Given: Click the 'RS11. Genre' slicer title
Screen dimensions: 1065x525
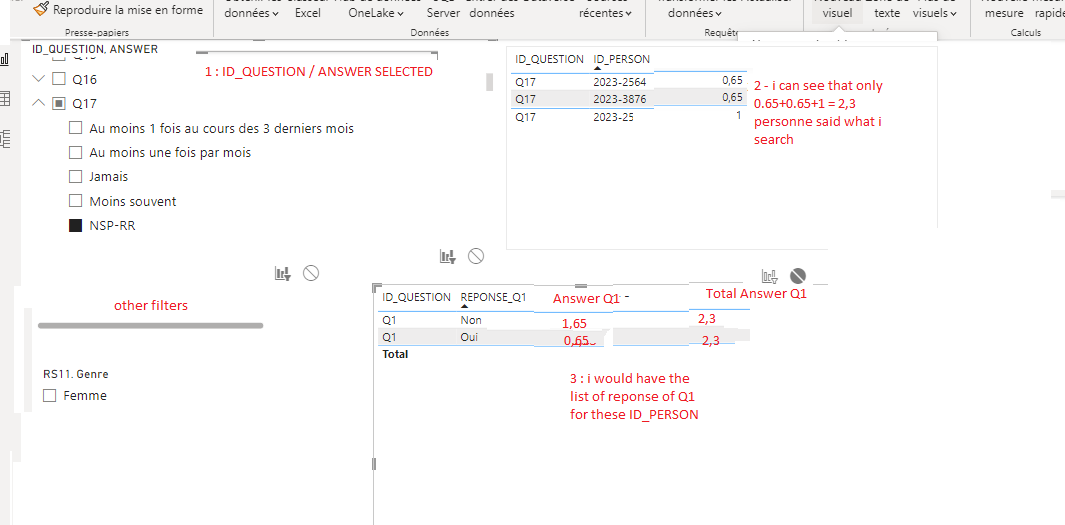Looking at the screenshot, I should [75, 374].
